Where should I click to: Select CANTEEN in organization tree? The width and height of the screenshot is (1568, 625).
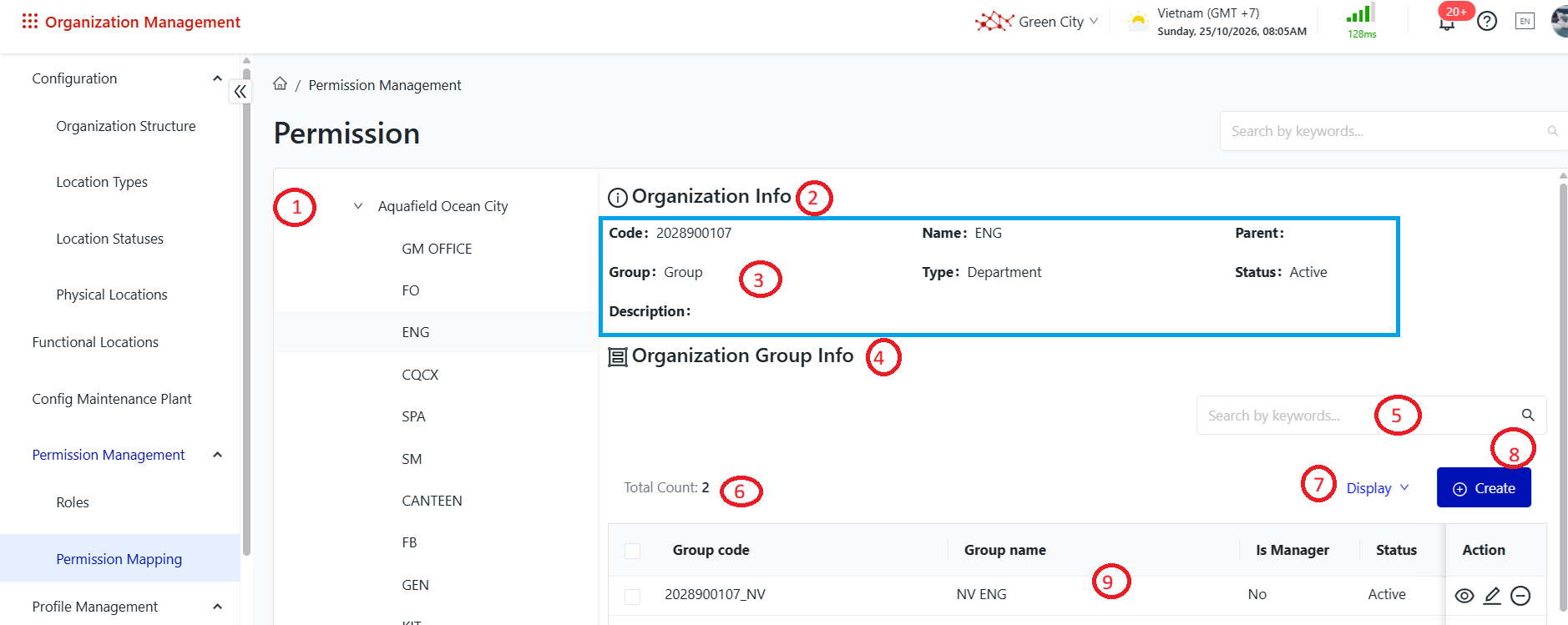[x=432, y=501]
